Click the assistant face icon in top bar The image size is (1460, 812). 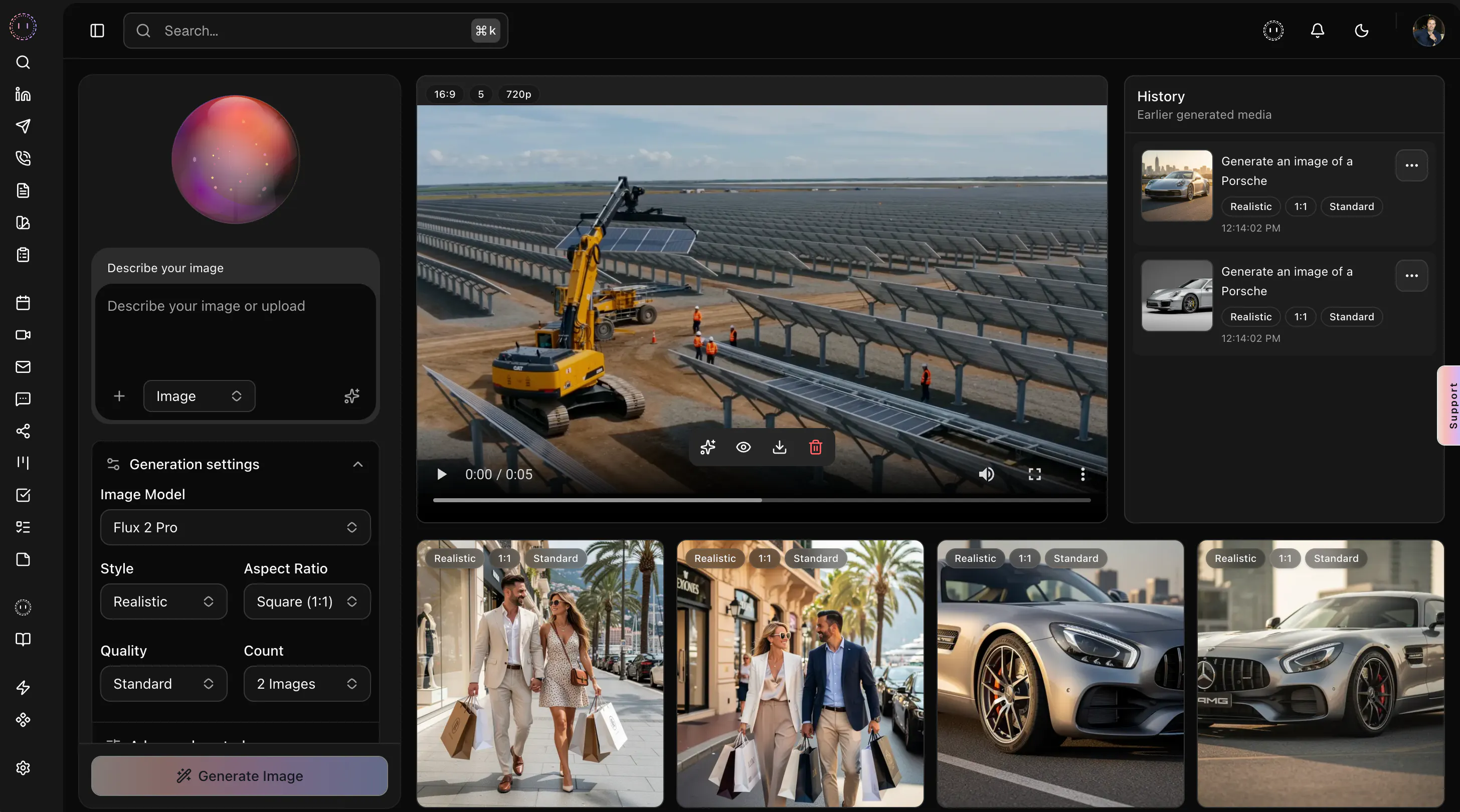(x=1273, y=31)
